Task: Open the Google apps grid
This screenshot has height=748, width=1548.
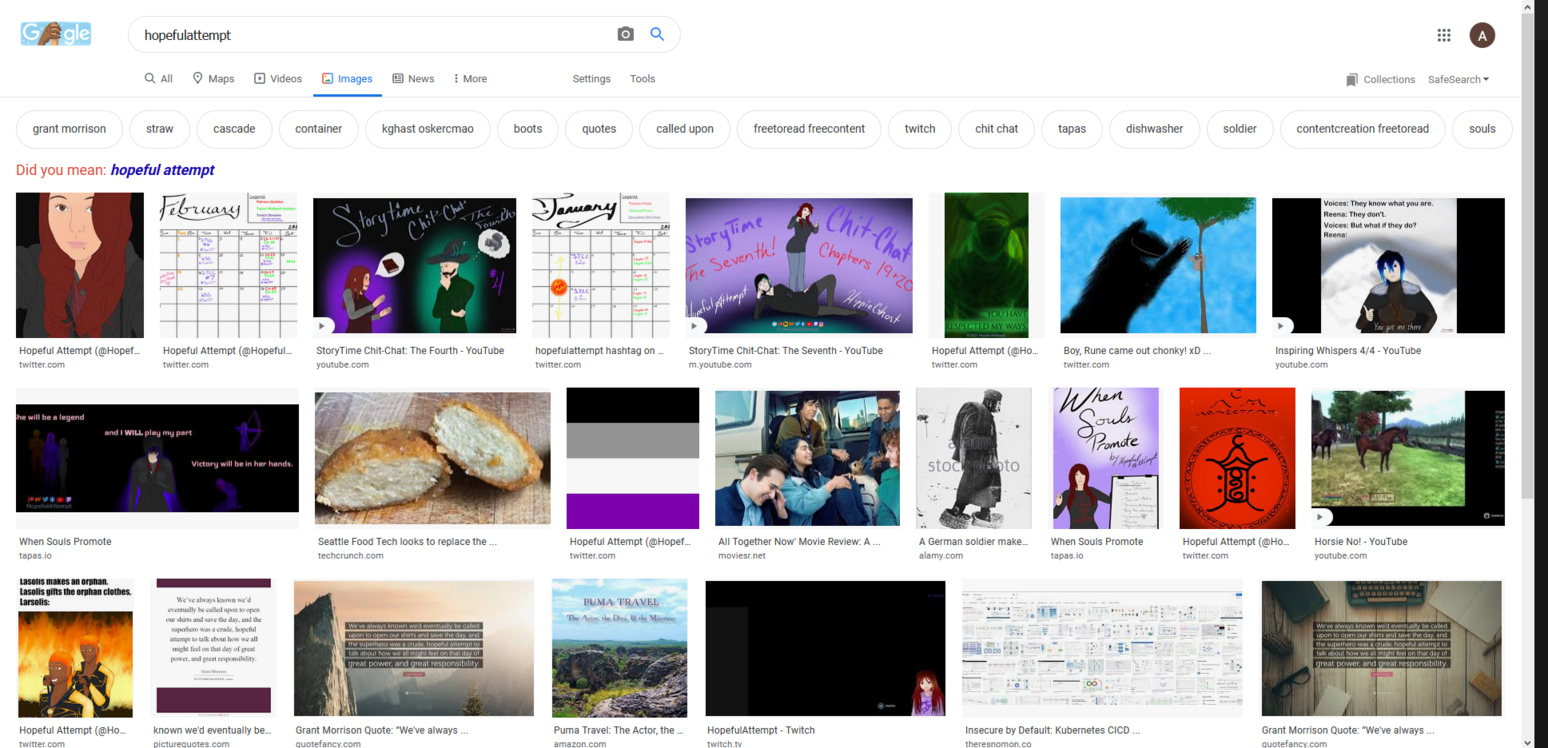Action: click(x=1443, y=35)
